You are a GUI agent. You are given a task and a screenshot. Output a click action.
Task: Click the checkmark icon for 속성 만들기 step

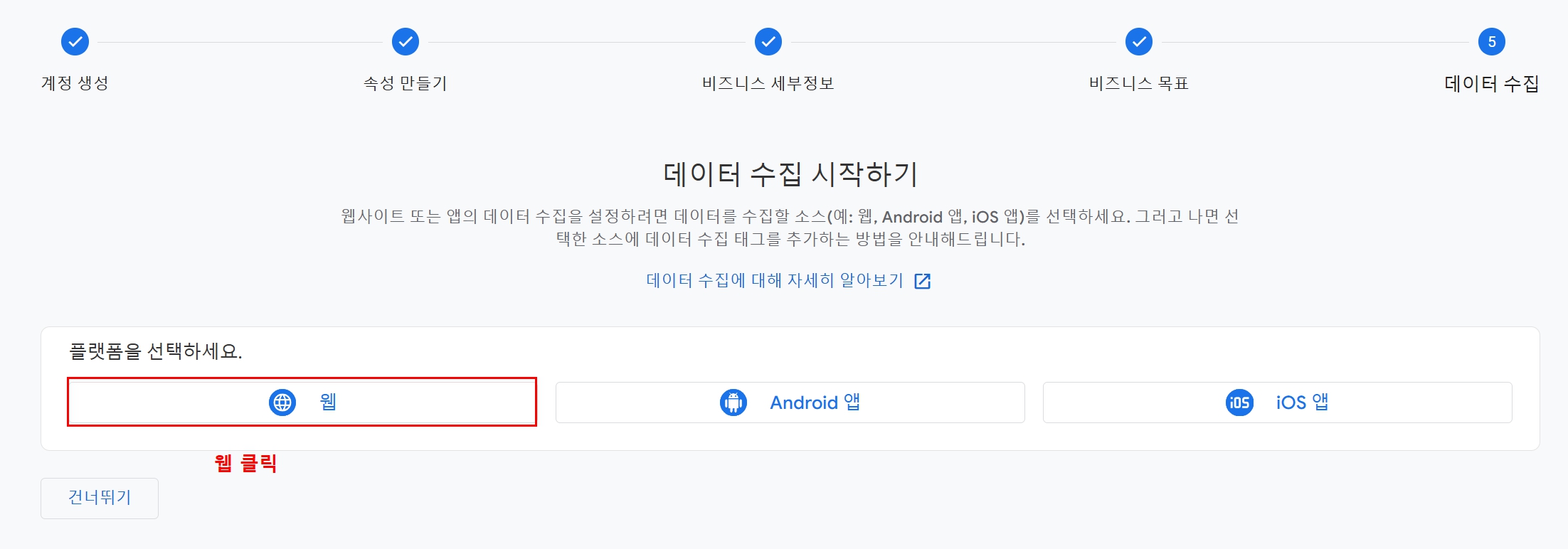pos(404,41)
